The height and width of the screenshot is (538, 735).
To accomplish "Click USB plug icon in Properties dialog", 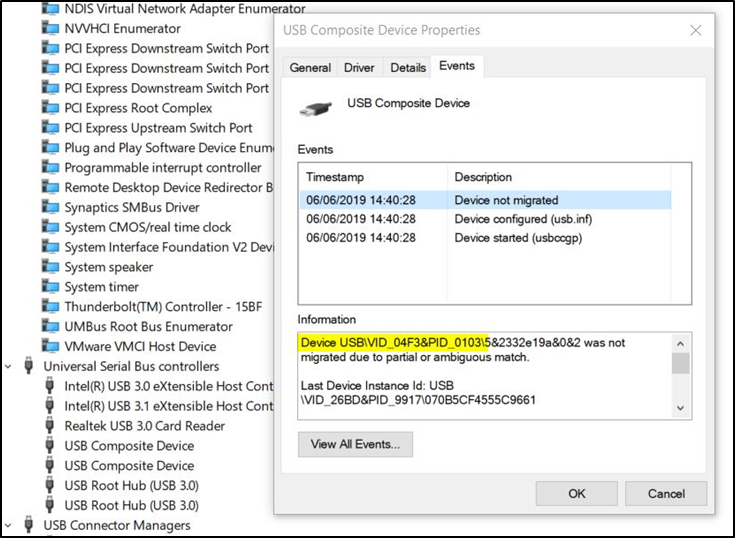I will (x=315, y=109).
